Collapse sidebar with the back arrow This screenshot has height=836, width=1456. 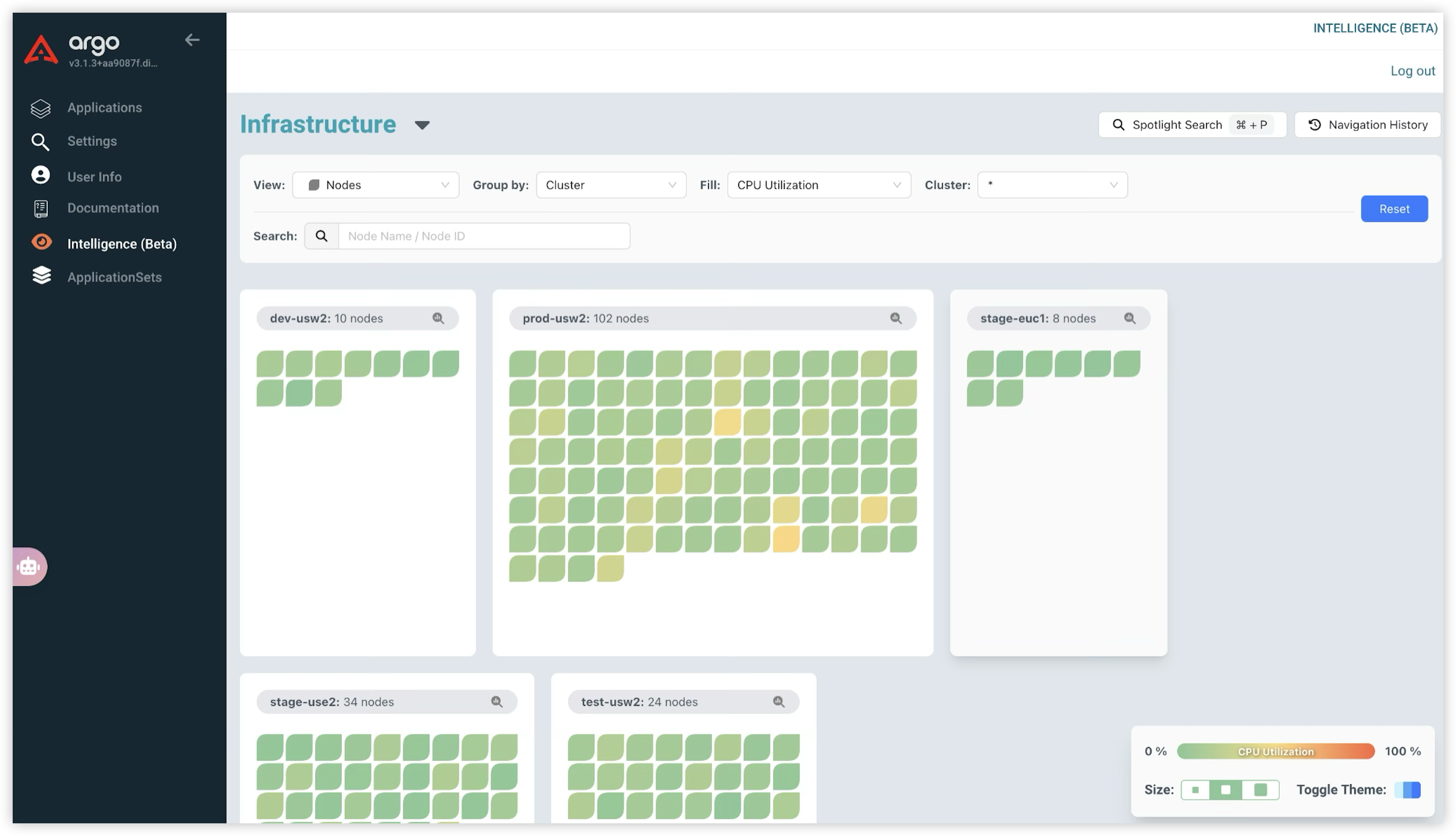pos(192,40)
